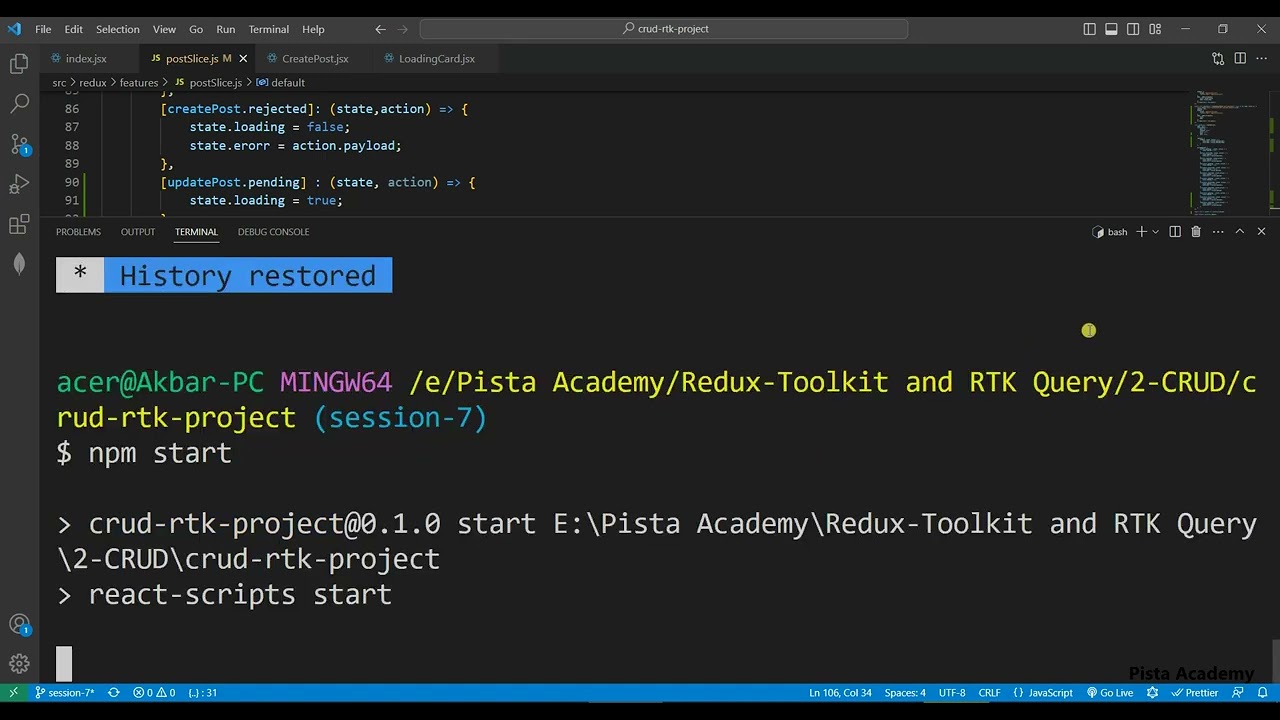Open editor More Actions ellipsis

1262,59
